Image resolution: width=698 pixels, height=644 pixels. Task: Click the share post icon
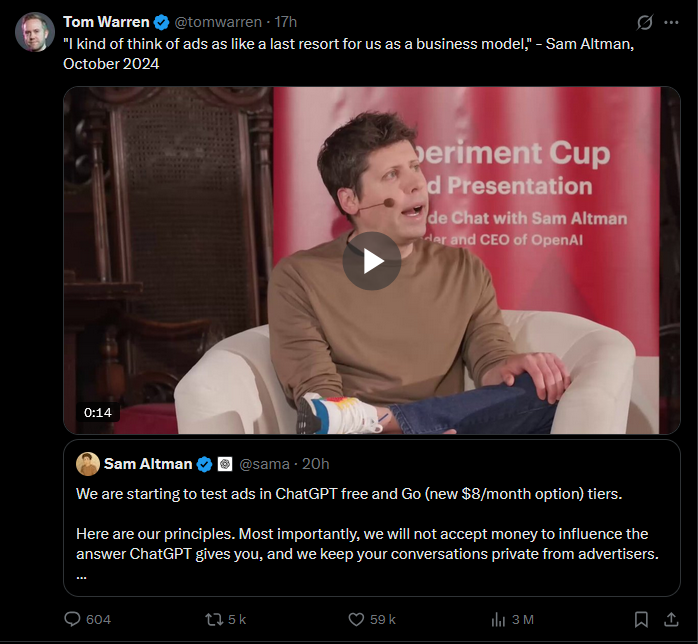671,619
